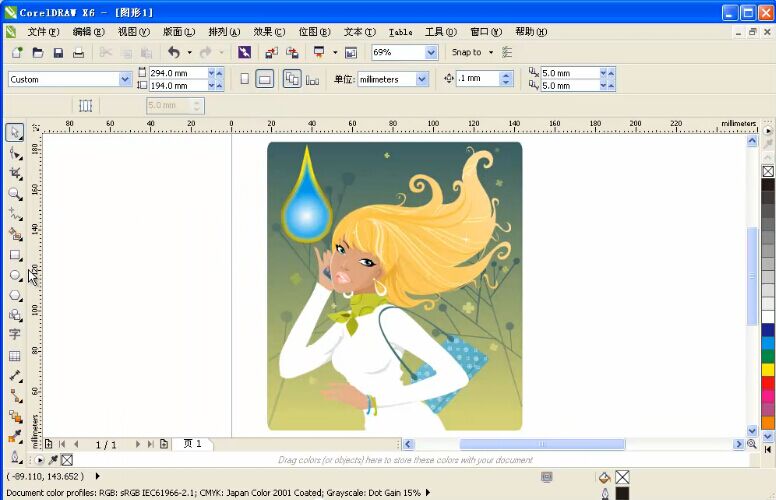Screen dimensions: 776x500
Task: Toggle All Pages layout button
Action: click(x=292, y=79)
